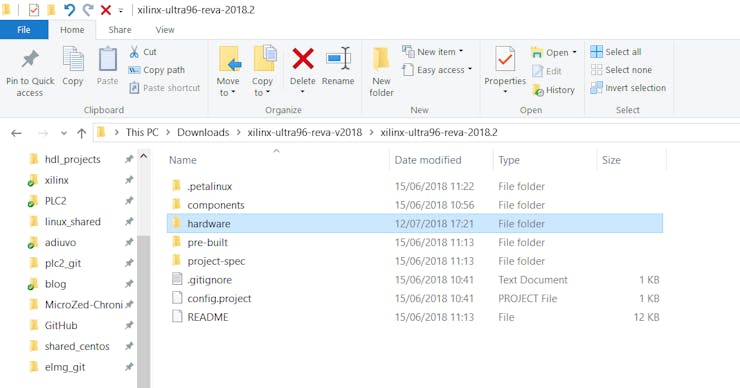
Task: Open the recent locations dropdown chevron
Action: [x=64, y=133]
